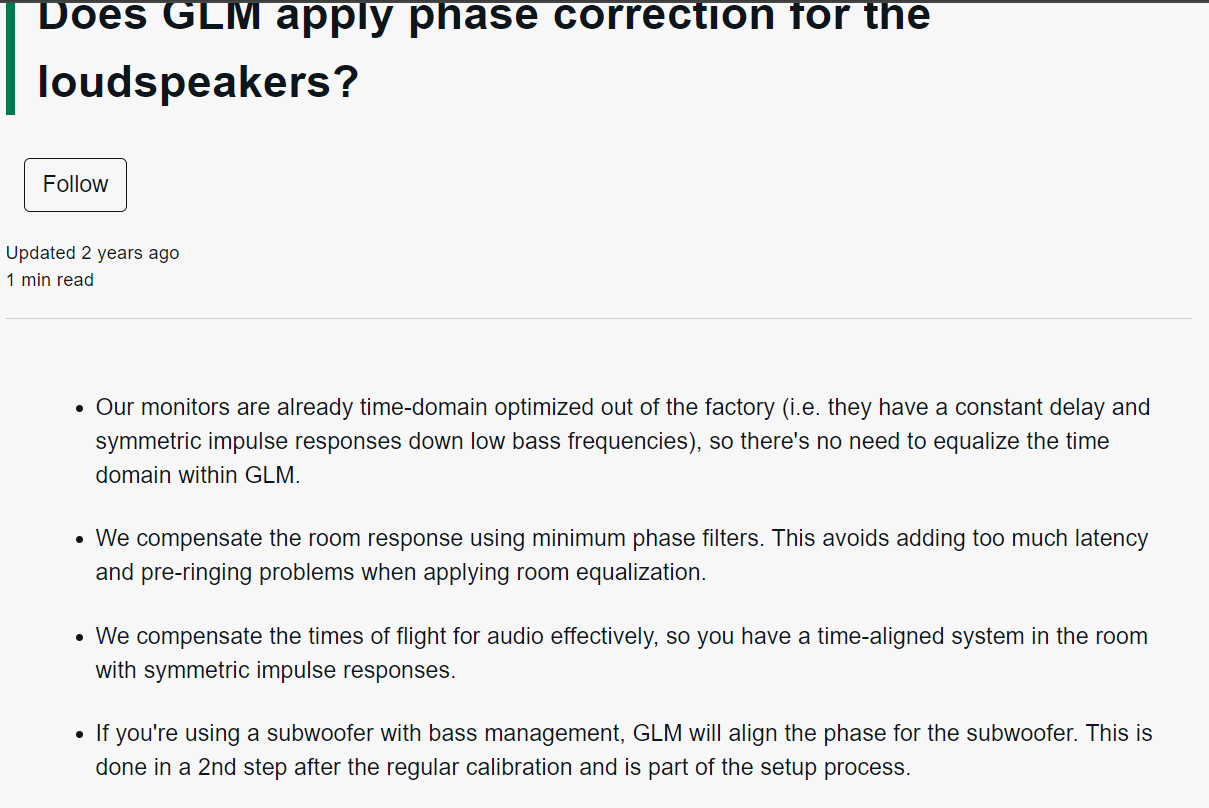The height and width of the screenshot is (808, 1209).
Task: Click the bullet marker before "If you're using"
Action: point(80,735)
